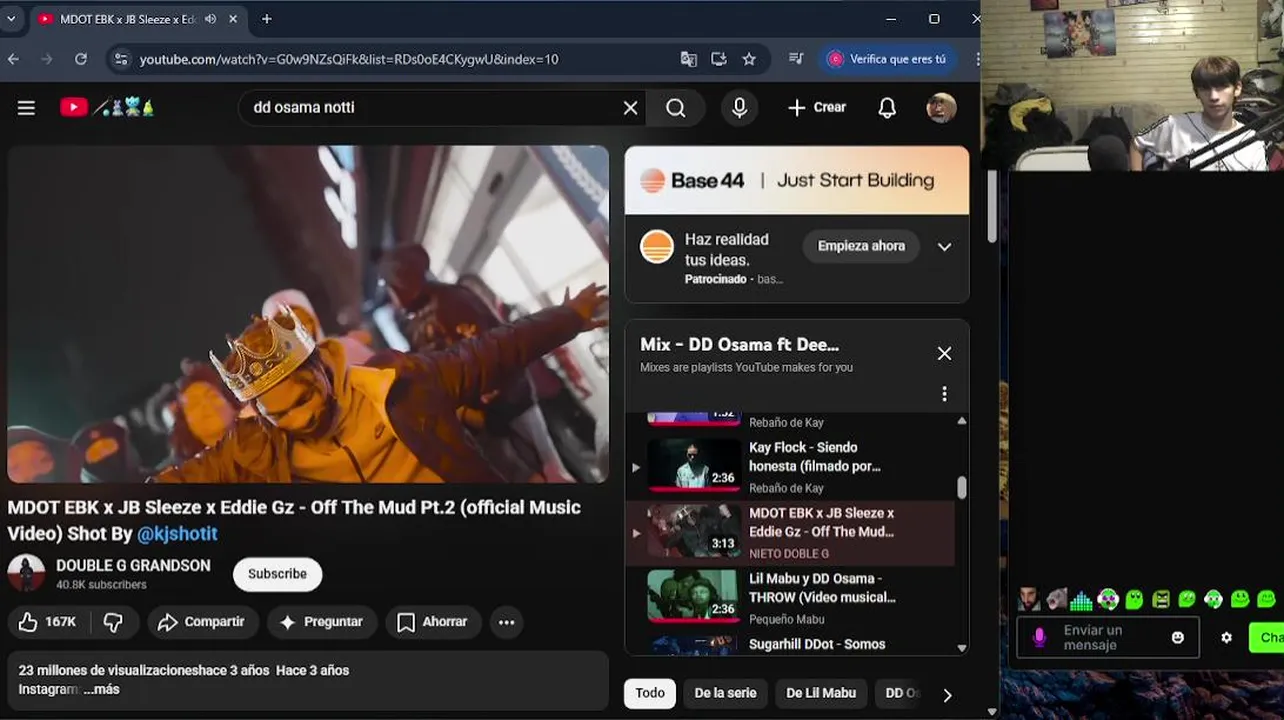The height and width of the screenshot is (720, 1284).
Task: Click the Empieza ahora ad button
Action: pos(861,246)
